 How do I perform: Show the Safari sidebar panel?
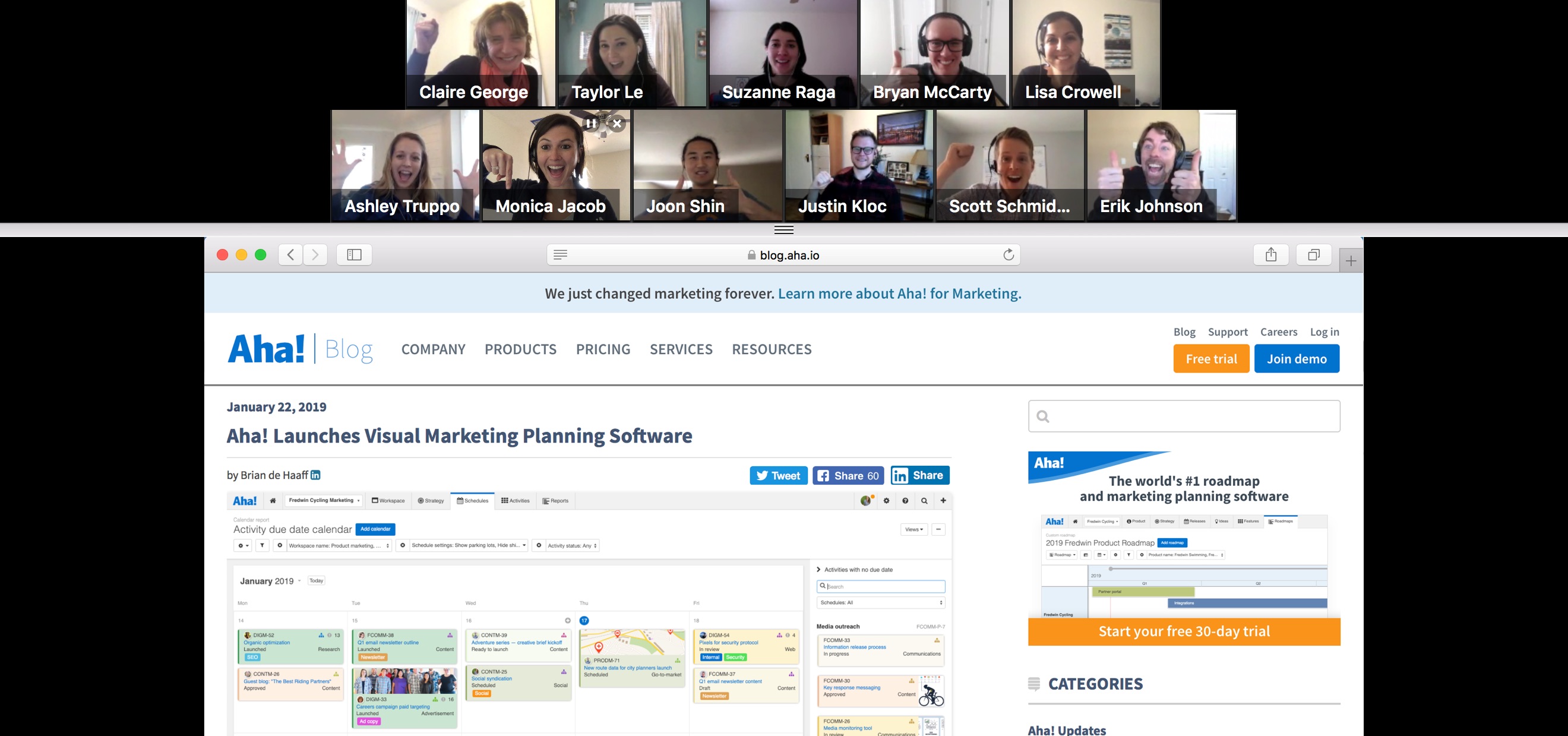[x=354, y=254]
